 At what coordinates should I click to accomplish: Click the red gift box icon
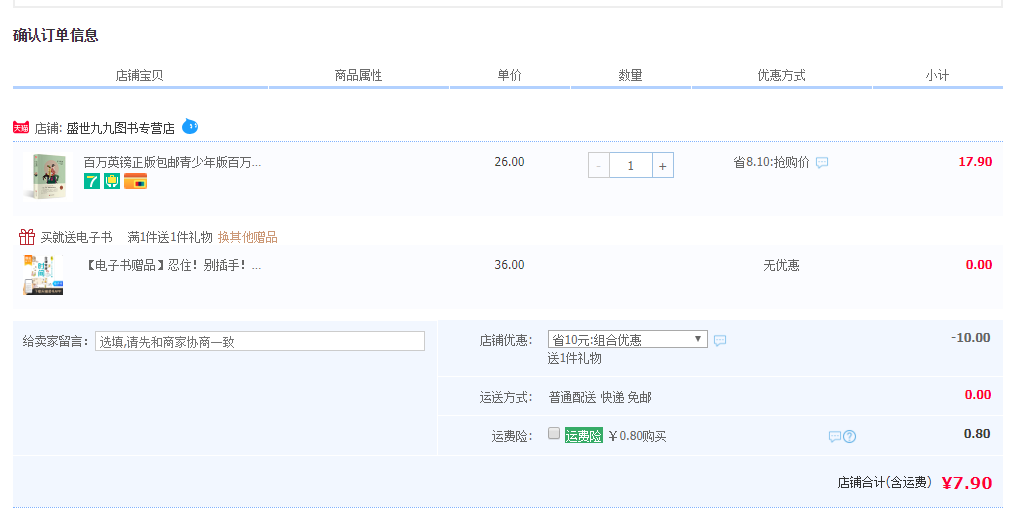click(x=27, y=237)
